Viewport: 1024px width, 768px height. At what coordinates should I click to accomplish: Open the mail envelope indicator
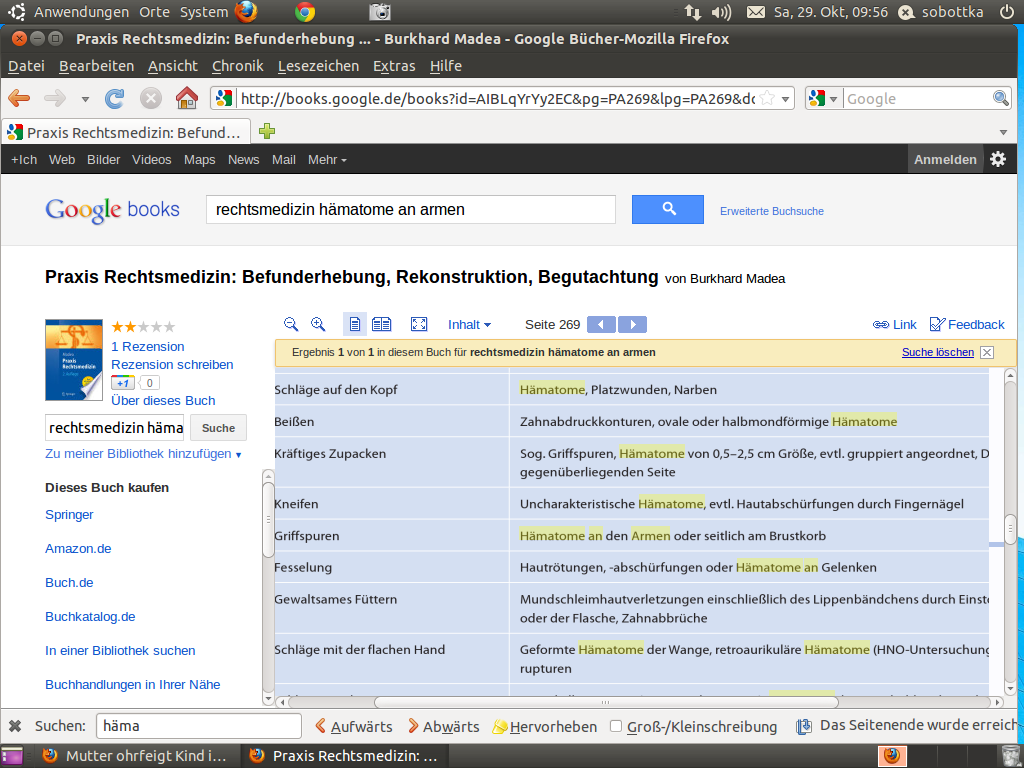point(756,12)
